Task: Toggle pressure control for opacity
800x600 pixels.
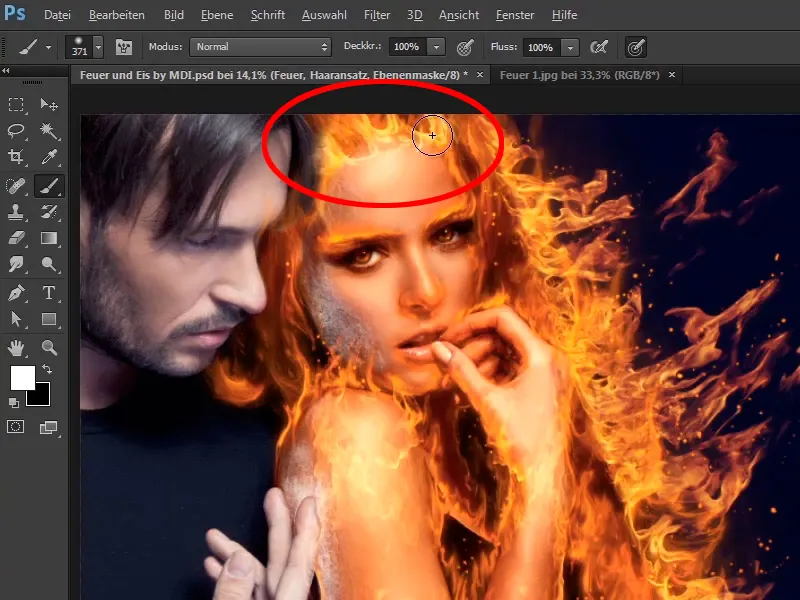Action: pos(465,47)
